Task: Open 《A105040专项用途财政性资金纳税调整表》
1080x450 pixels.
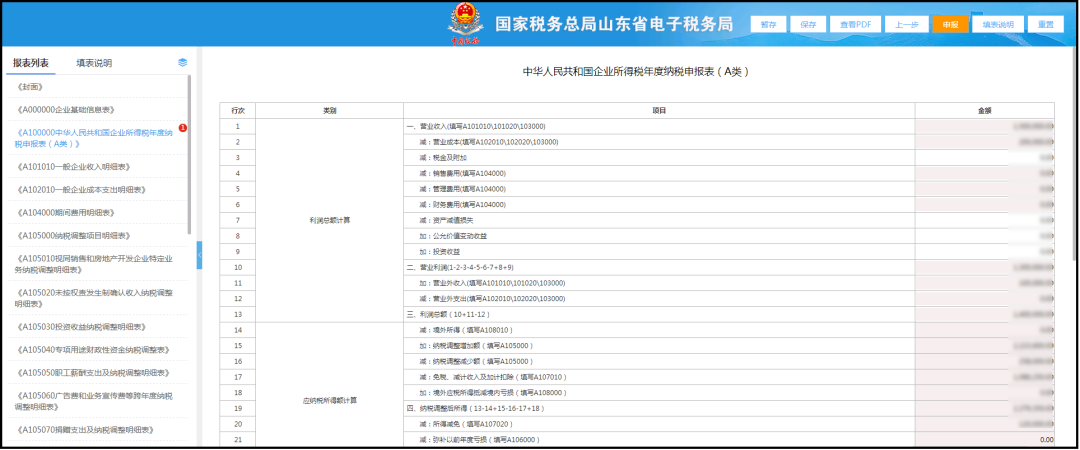Action: [96, 350]
